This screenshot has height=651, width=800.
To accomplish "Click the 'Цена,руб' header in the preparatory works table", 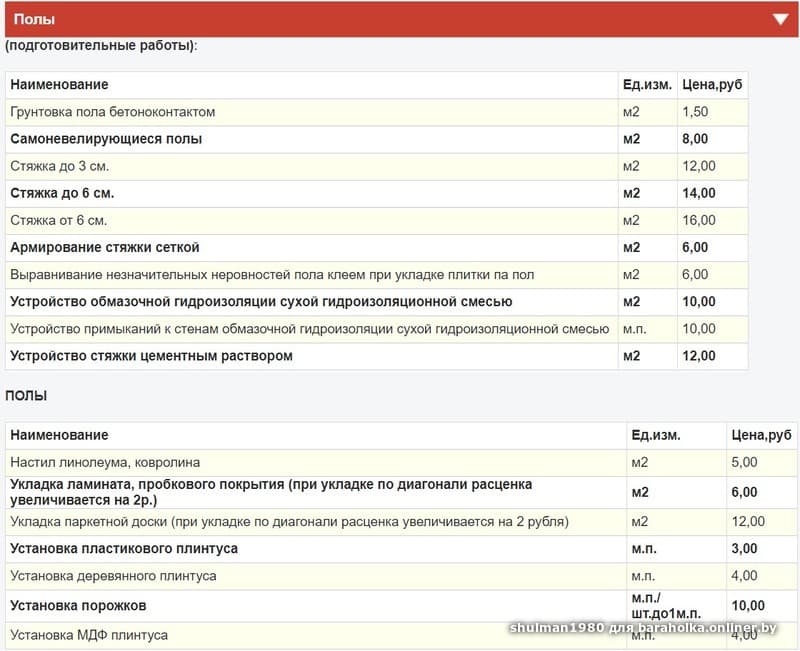I will pyautogui.click(x=712, y=85).
